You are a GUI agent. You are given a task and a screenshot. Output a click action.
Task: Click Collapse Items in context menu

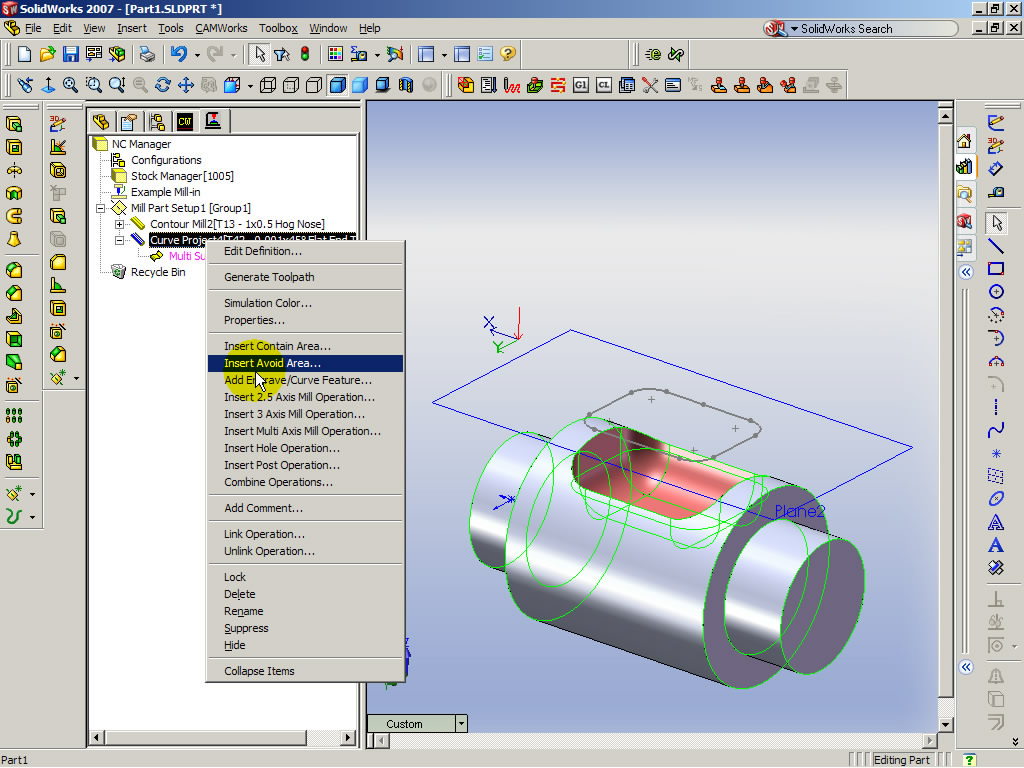tap(306, 671)
